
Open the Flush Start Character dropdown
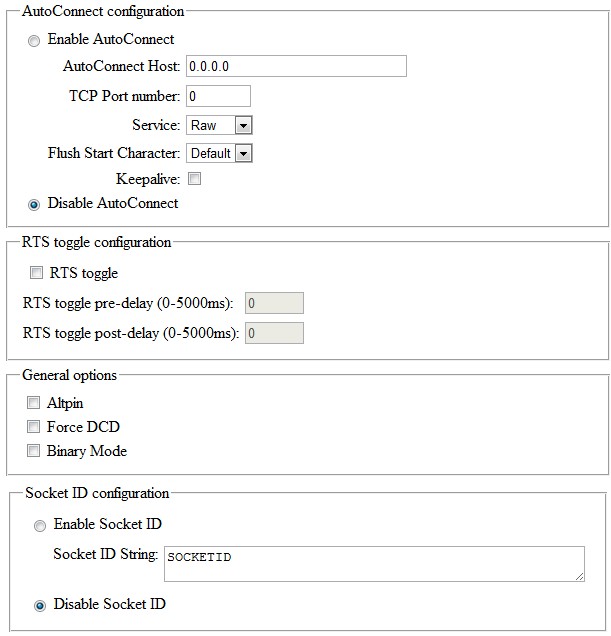pyautogui.click(x=219, y=153)
